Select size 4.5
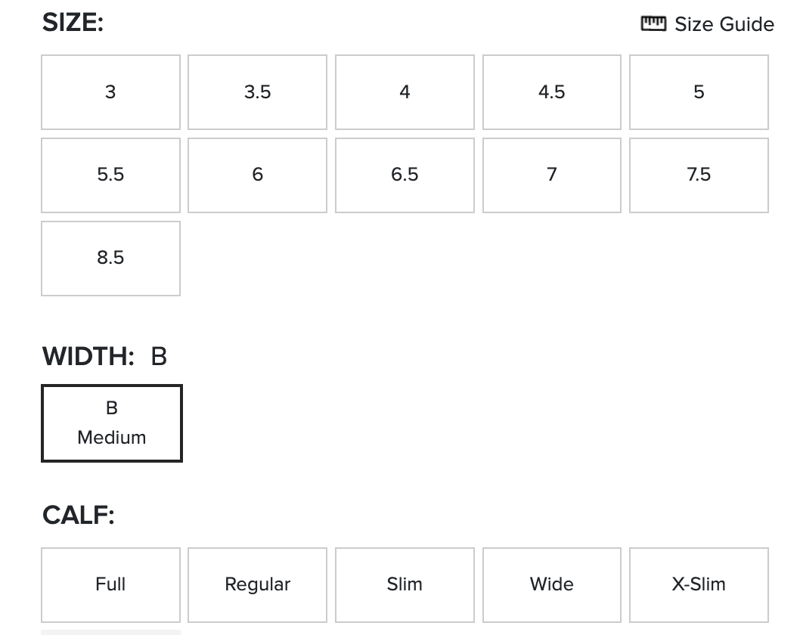800x635 pixels. [551, 92]
